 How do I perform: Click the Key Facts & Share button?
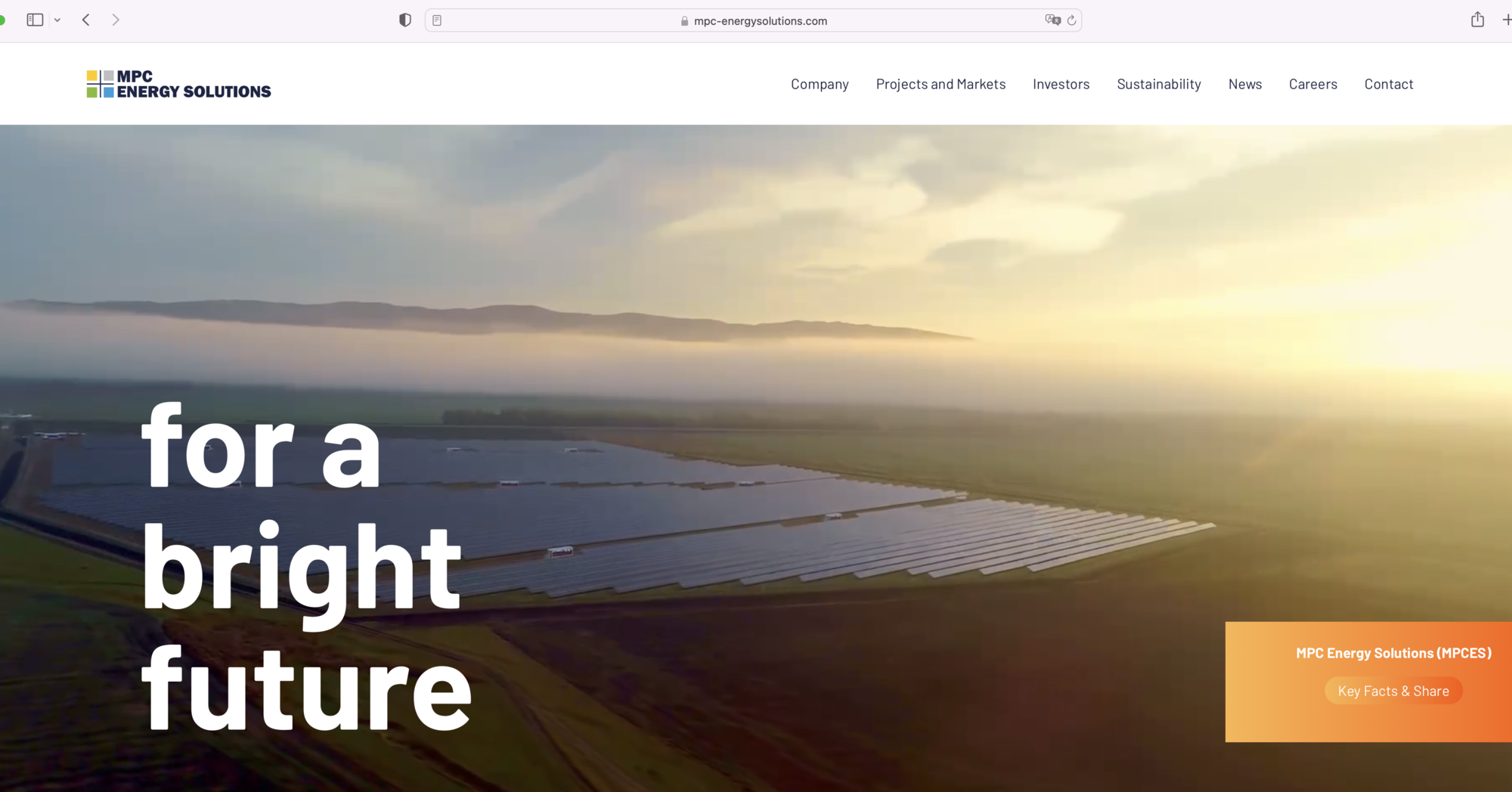(1393, 690)
